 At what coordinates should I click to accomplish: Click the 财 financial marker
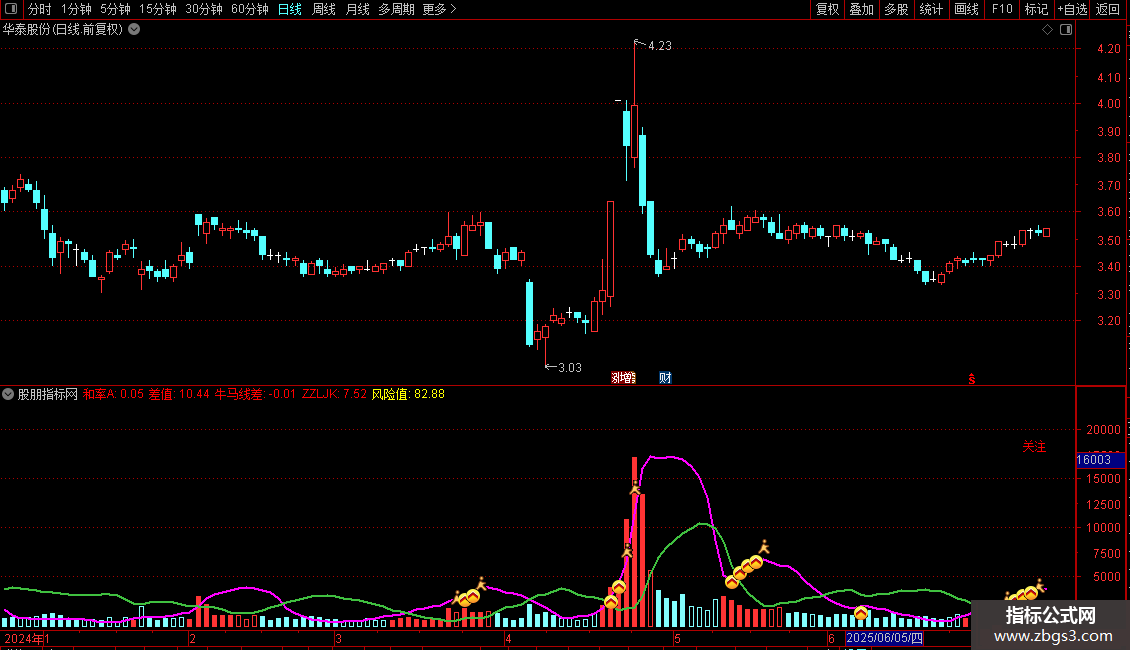[665, 378]
